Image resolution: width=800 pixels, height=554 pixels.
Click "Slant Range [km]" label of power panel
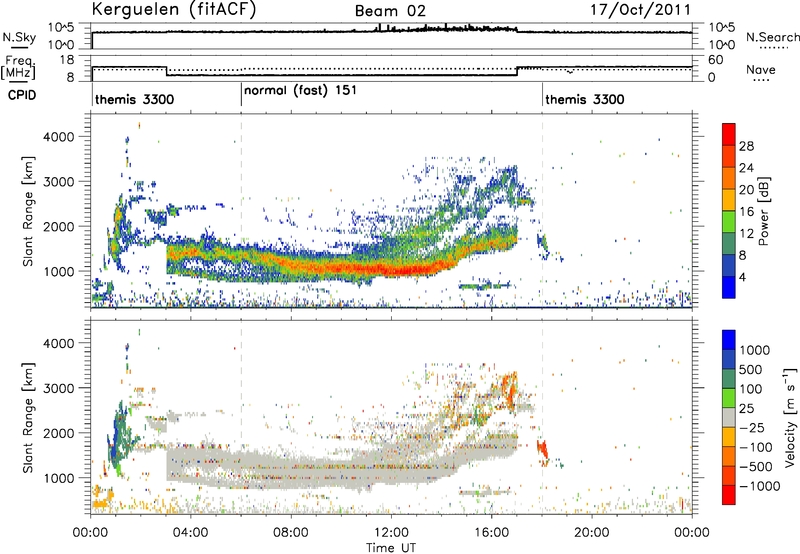28,211
